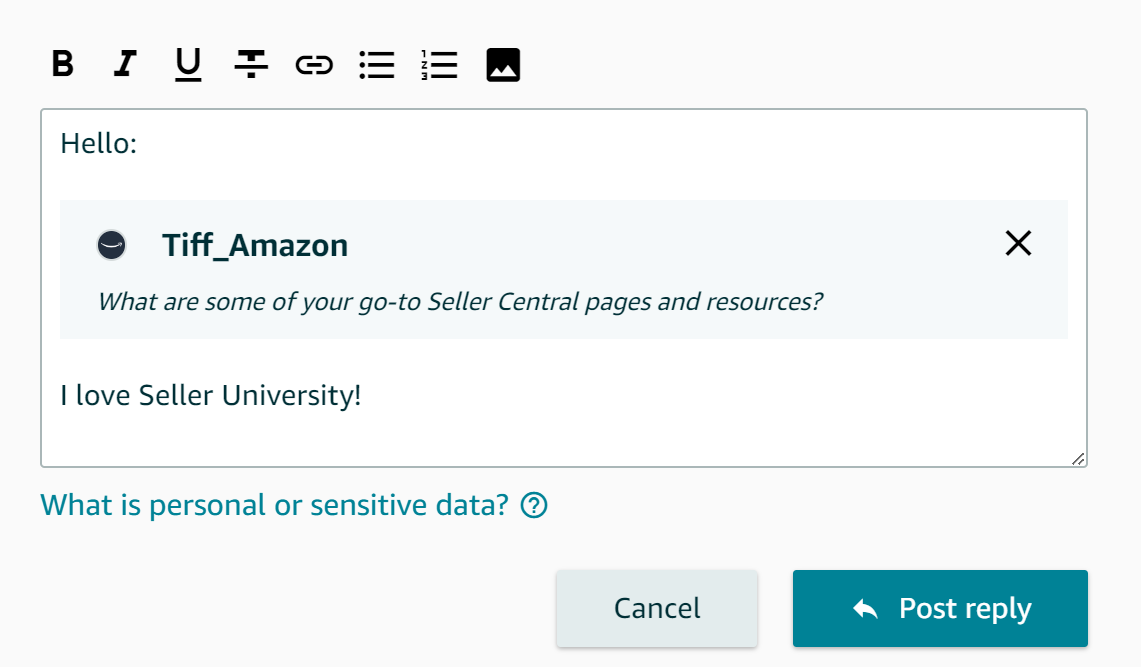1141x667 pixels.
Task: Place cursor after 'Hello:' text
Action: click(138, 144)
